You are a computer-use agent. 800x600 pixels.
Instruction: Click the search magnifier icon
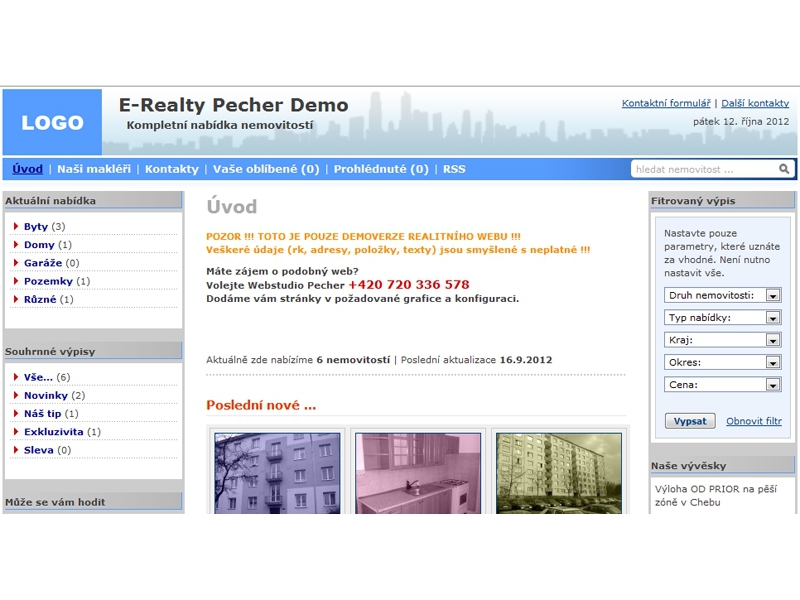click(785, 169)
